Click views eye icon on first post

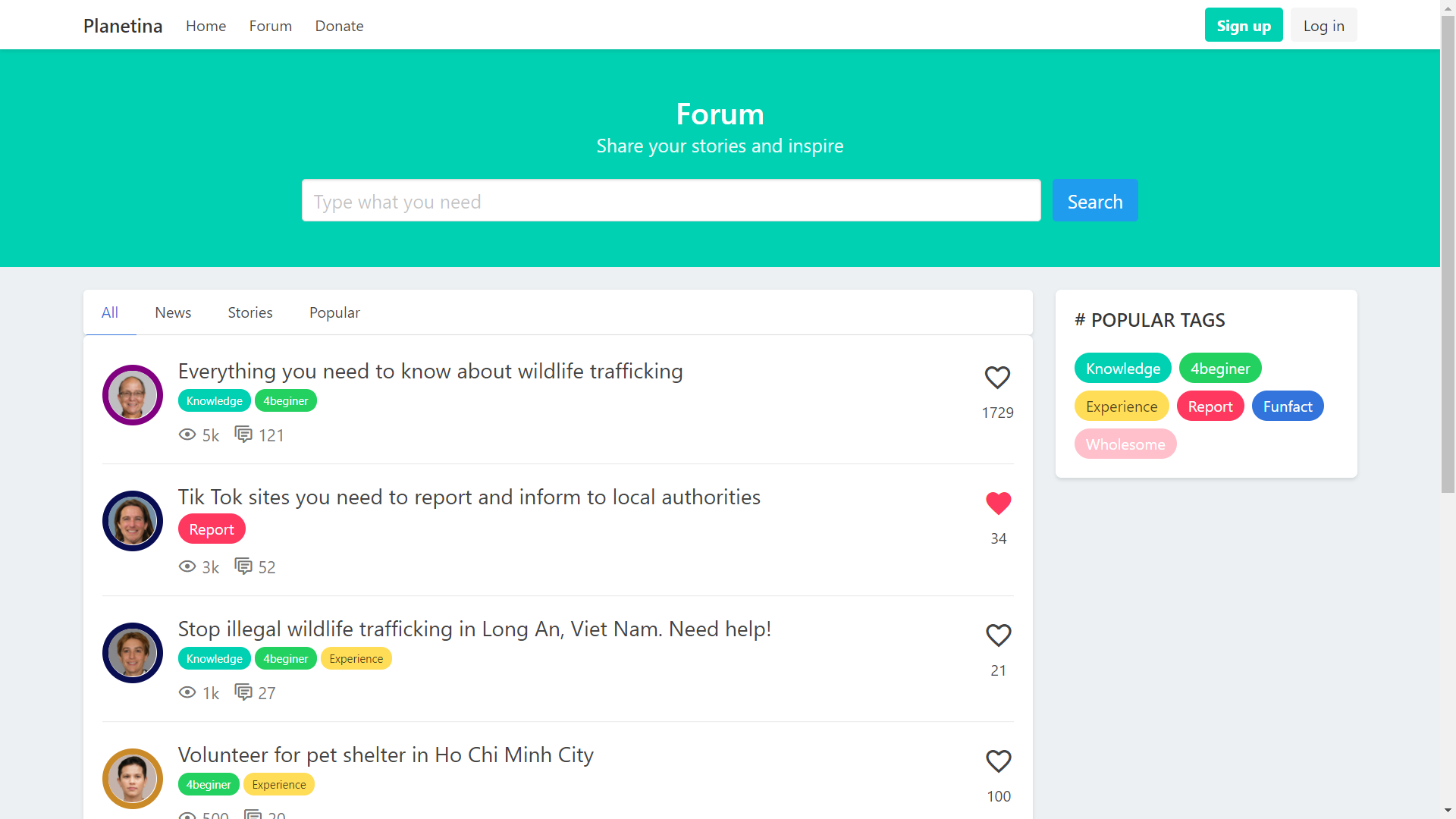[187, 435]
